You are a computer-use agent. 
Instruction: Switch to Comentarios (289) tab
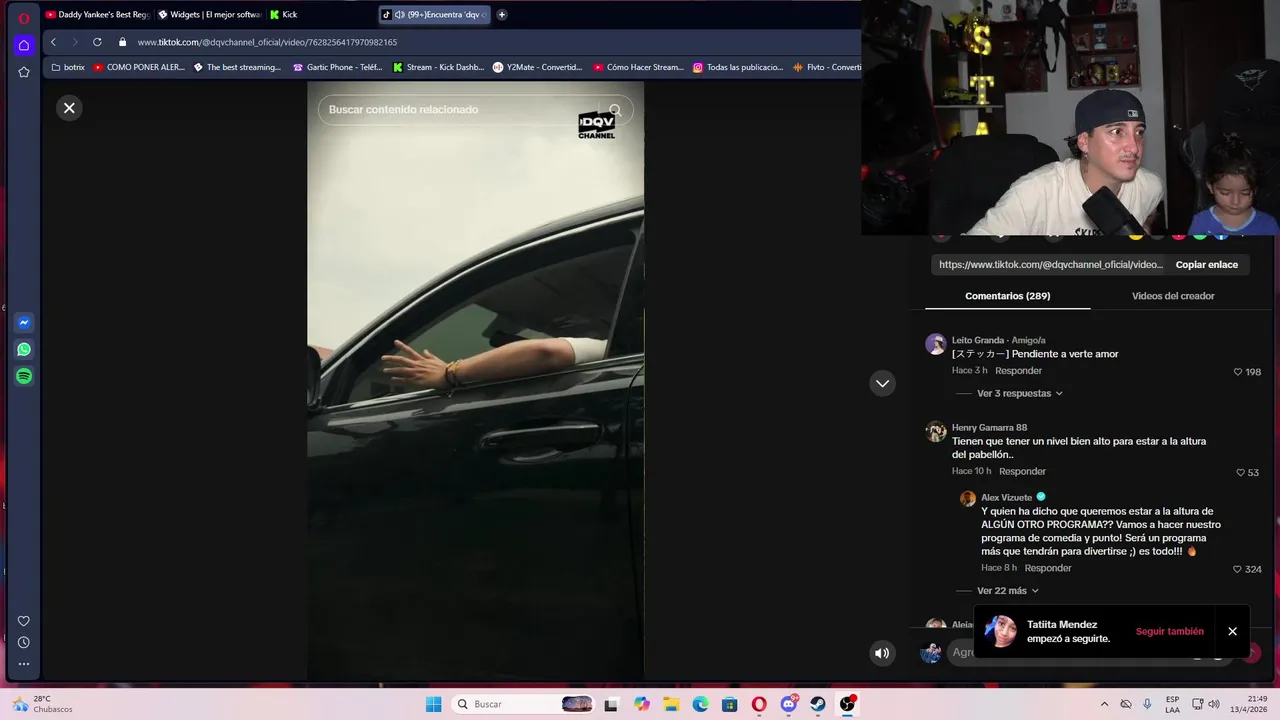tap(1007, 296)
